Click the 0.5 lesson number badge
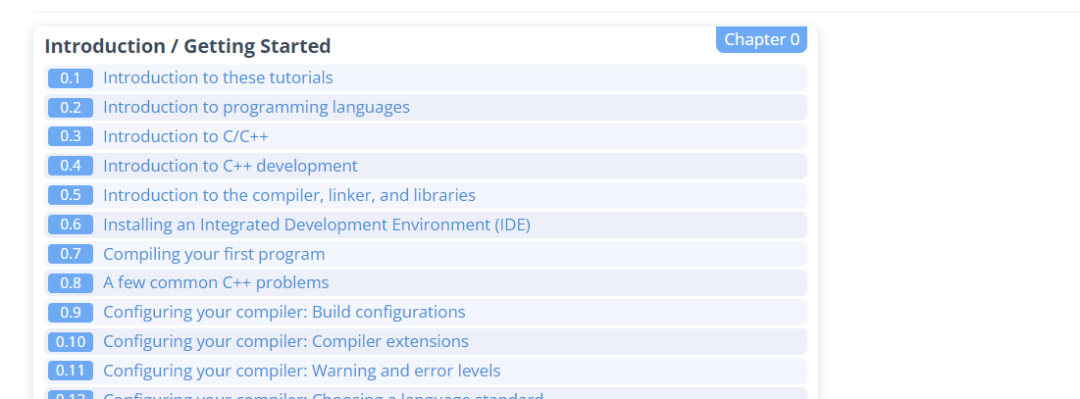 70,195
